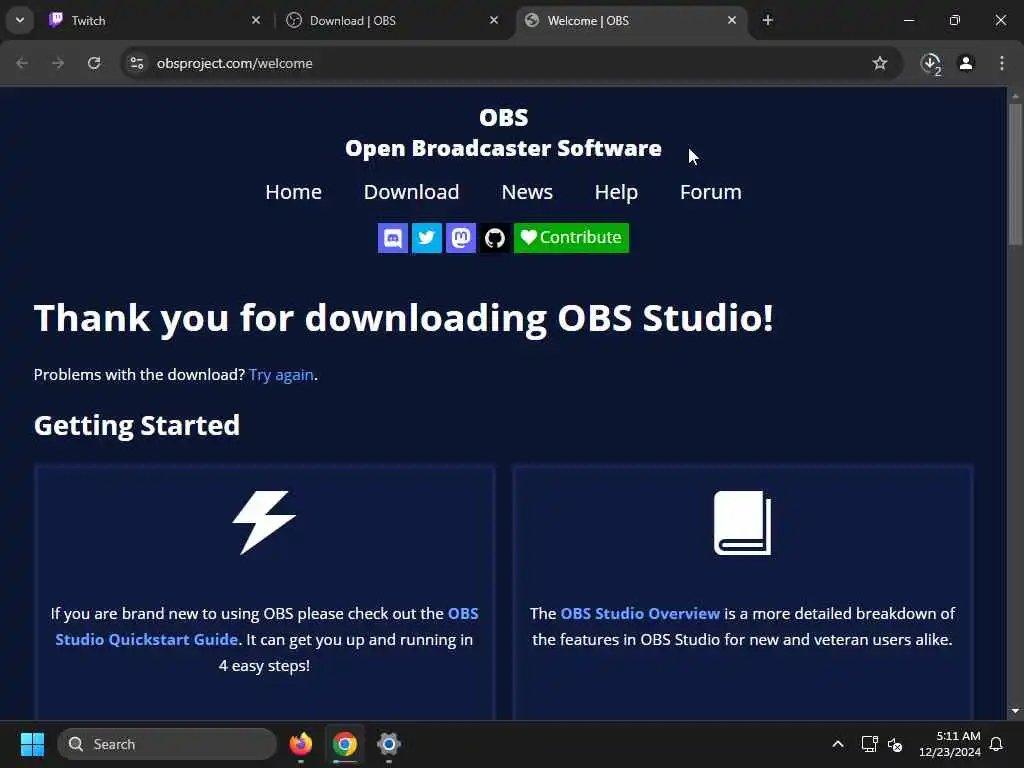Click the green Contribute button
The height and width of the screenshot is (768, 1024).
[x=571, y=238]
